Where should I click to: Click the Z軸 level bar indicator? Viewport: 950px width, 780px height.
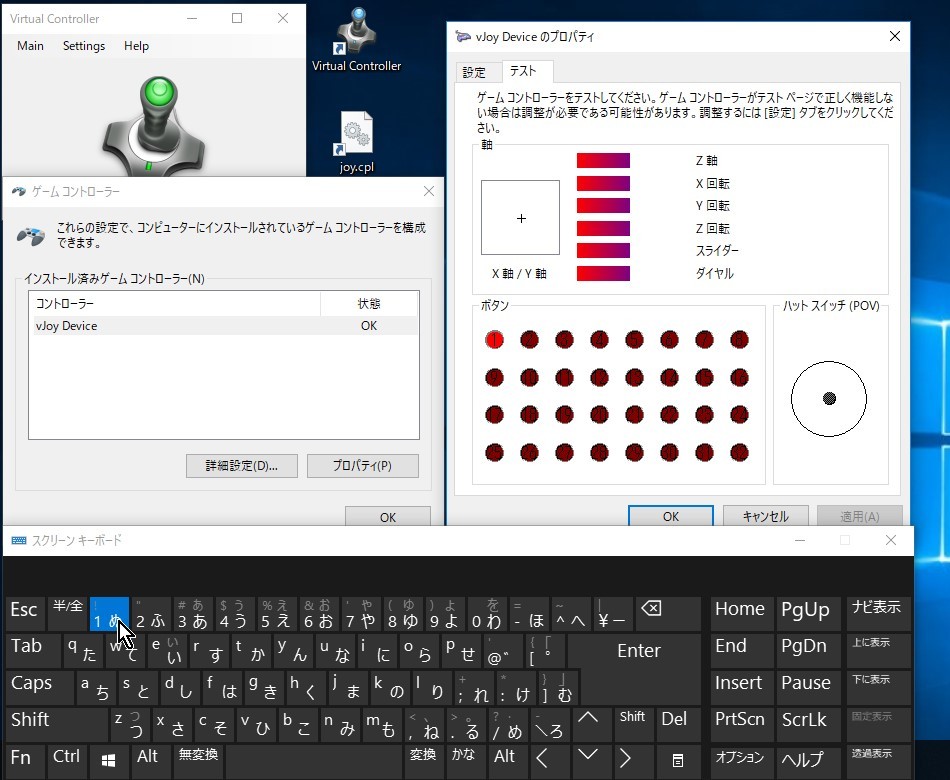(x=602, y=160)
